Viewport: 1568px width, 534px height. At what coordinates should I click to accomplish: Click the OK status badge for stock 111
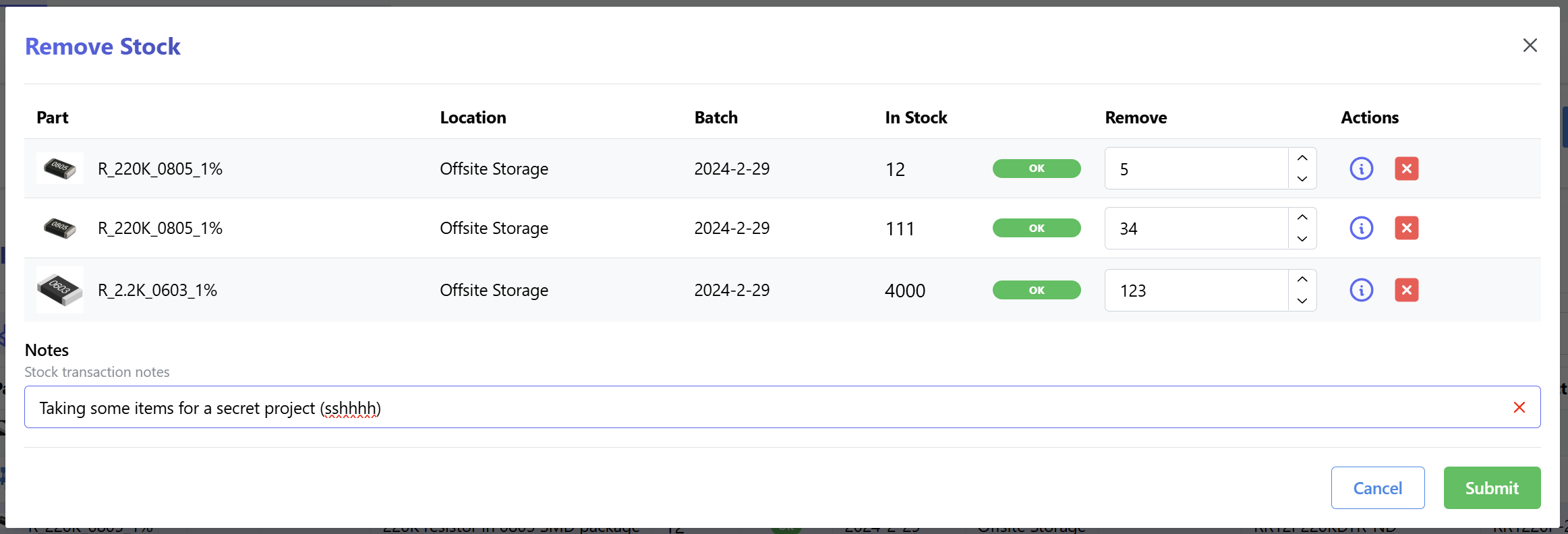click(x=1036, y=228)
